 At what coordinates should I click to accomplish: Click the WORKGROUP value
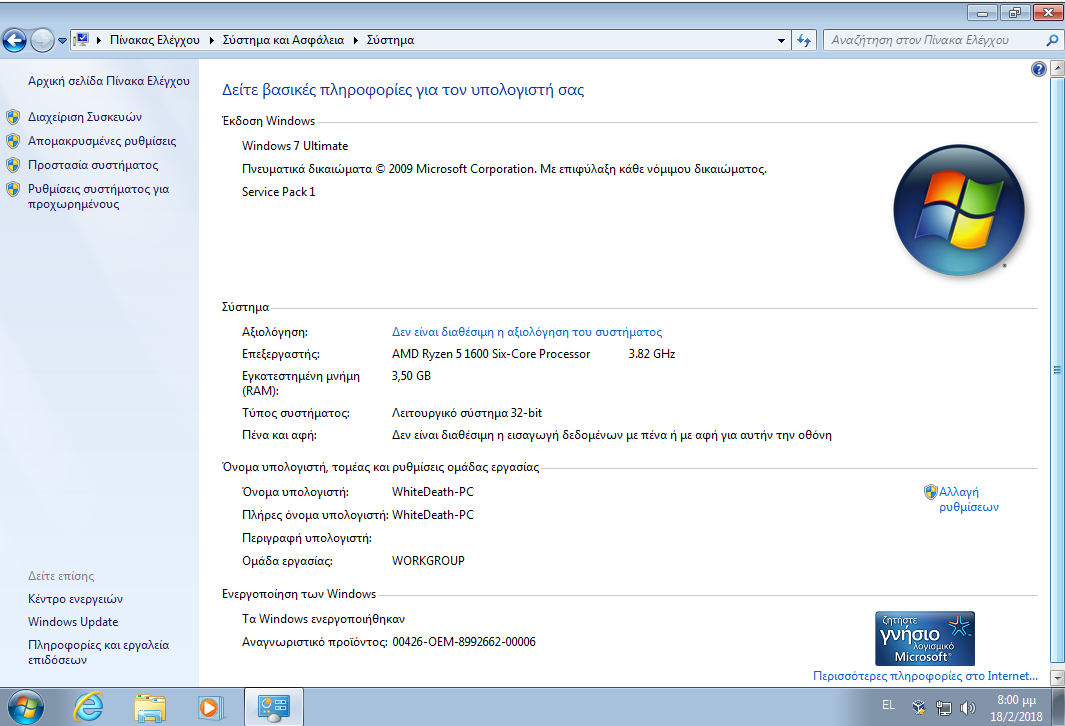click(x=429, y=561)
